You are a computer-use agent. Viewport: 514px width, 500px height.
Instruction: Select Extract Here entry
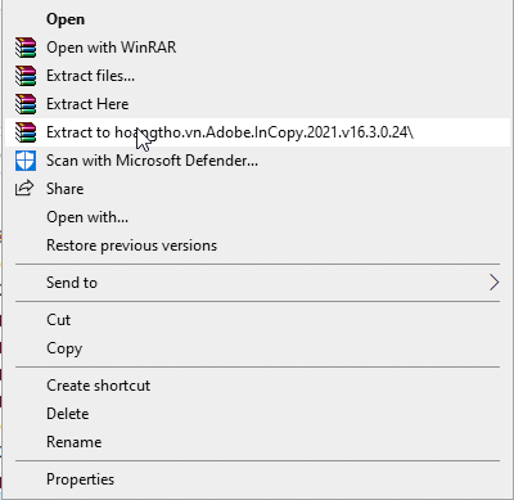click(x=257, y=104)
